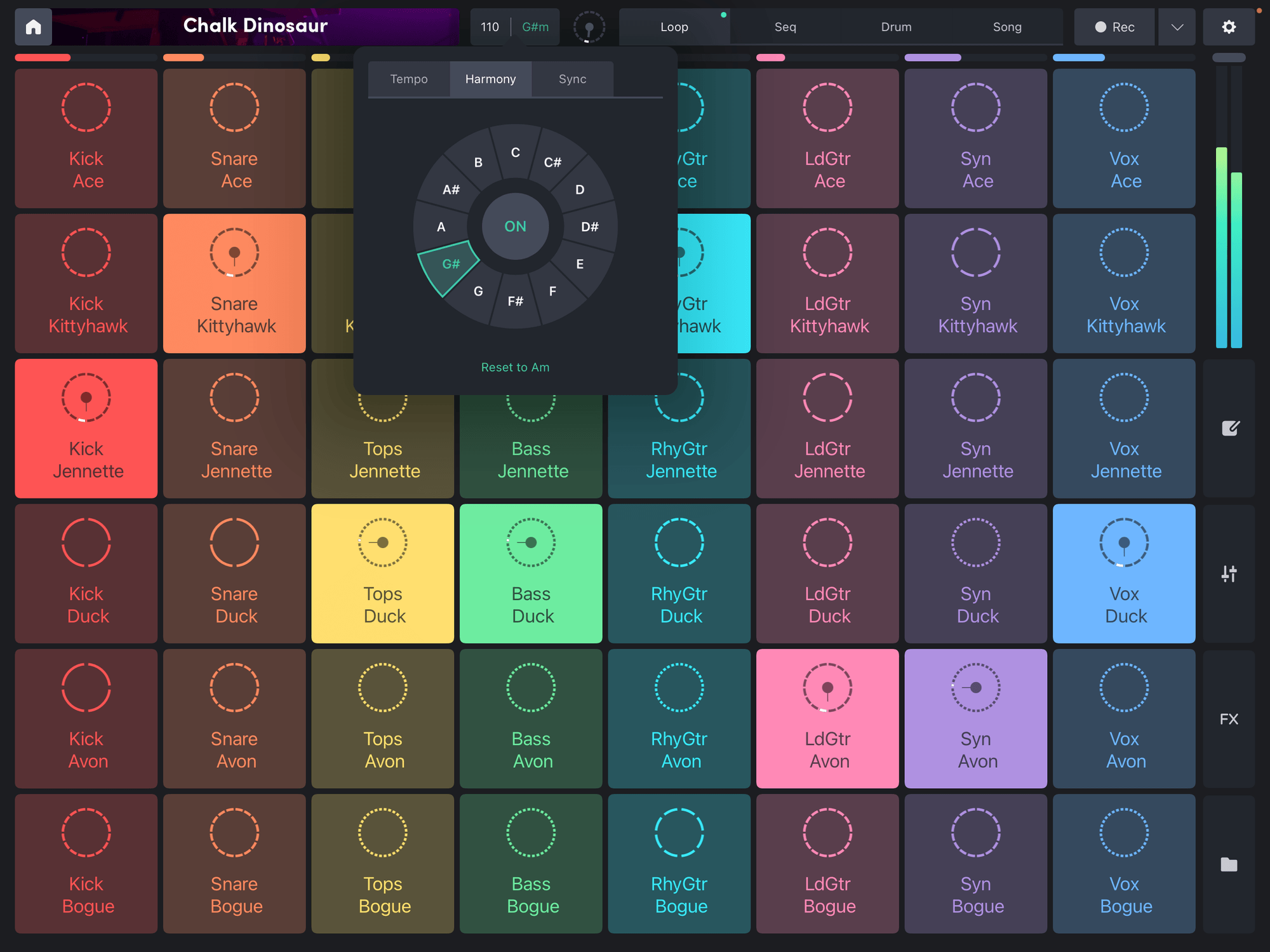Toggle harmony ON in the key wheel center
Viewport: 1270px width, 952px height.
coord(515,226)
